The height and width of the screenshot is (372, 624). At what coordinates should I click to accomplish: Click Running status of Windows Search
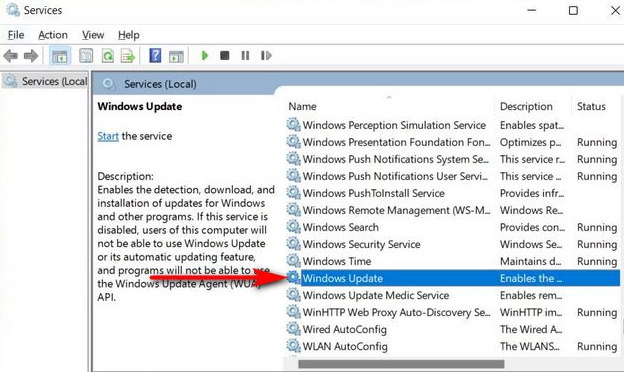tap(597, 227)
